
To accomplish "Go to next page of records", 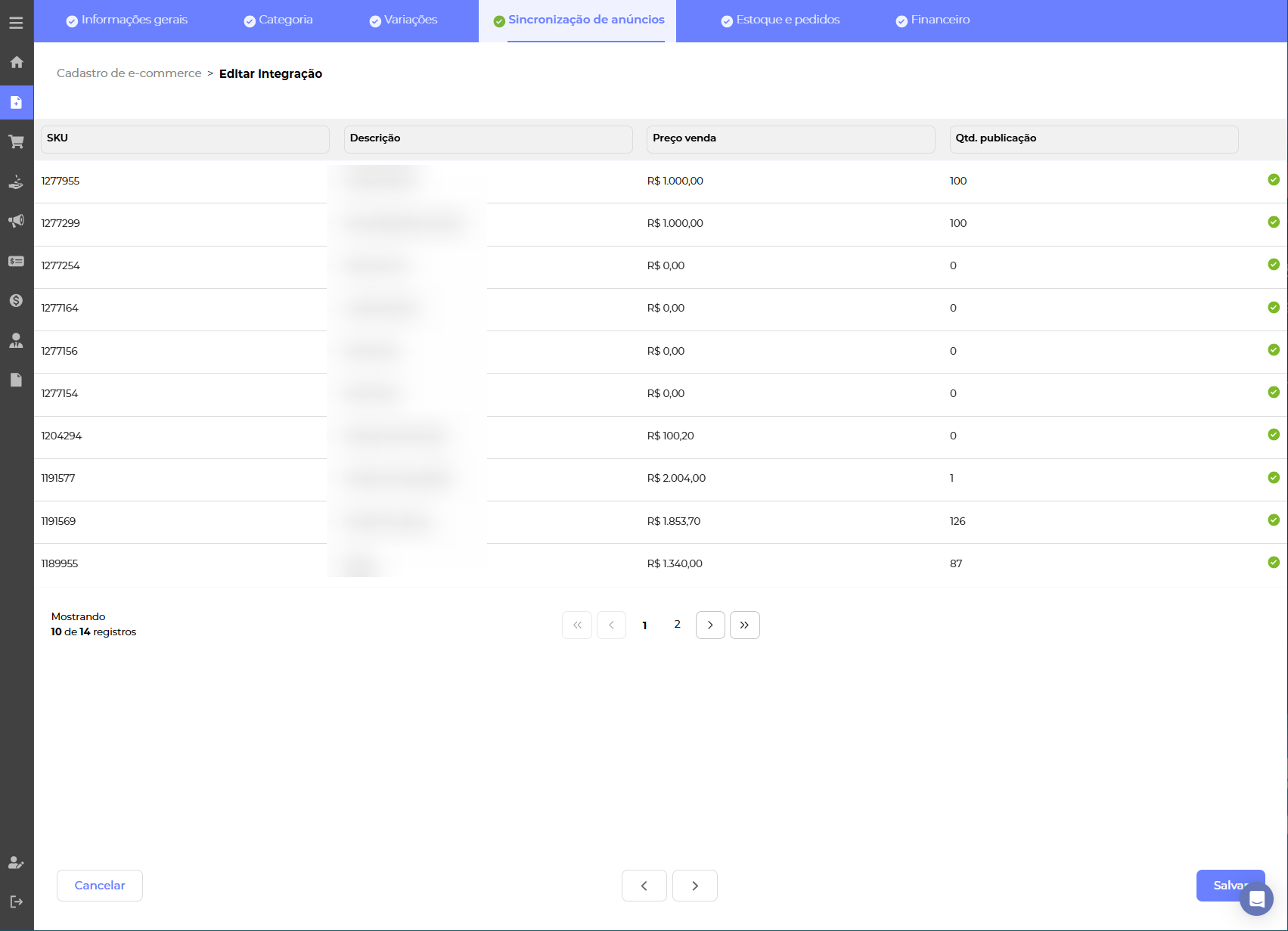I will (710, 625).
